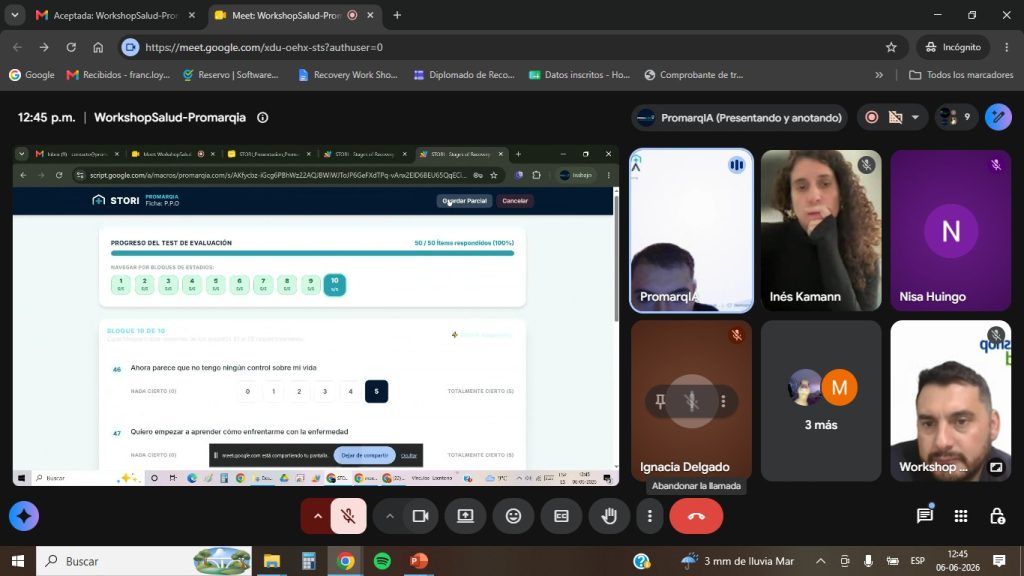Go to the browser home page
This screenshot has height=576, width=1024.
pos(98,47)
